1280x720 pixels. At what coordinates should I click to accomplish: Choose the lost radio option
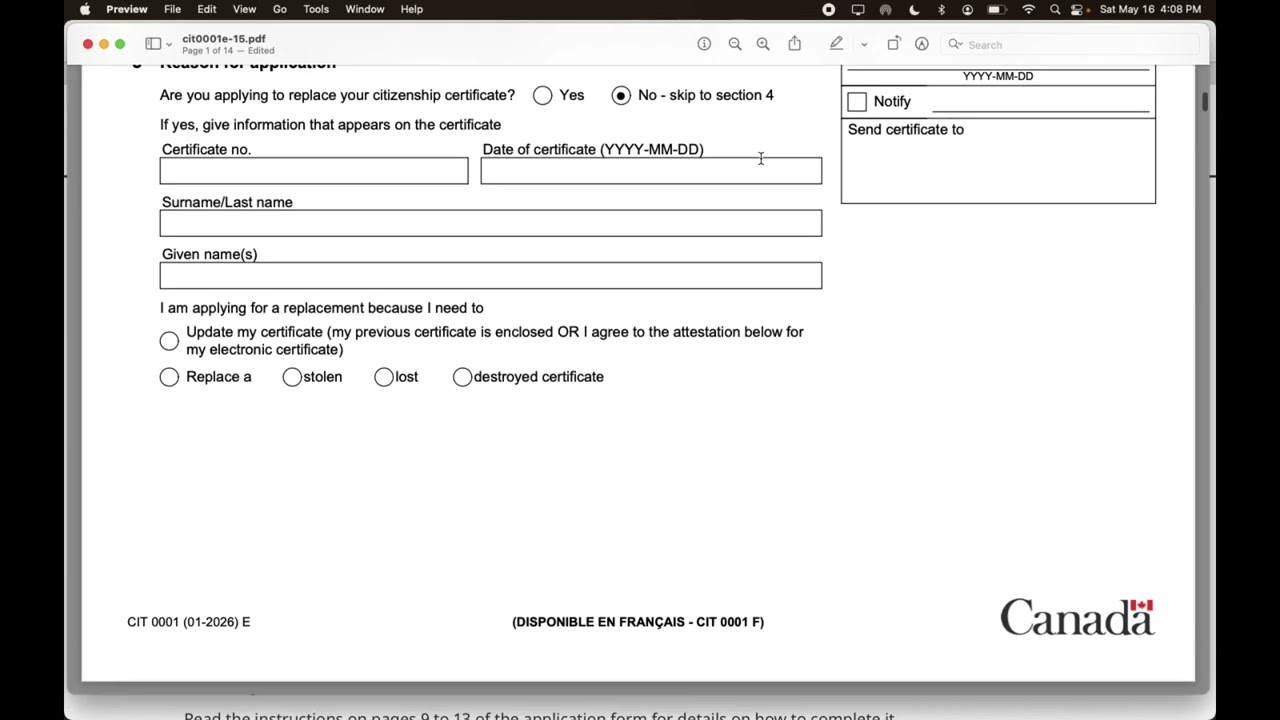tap(384, 377)
